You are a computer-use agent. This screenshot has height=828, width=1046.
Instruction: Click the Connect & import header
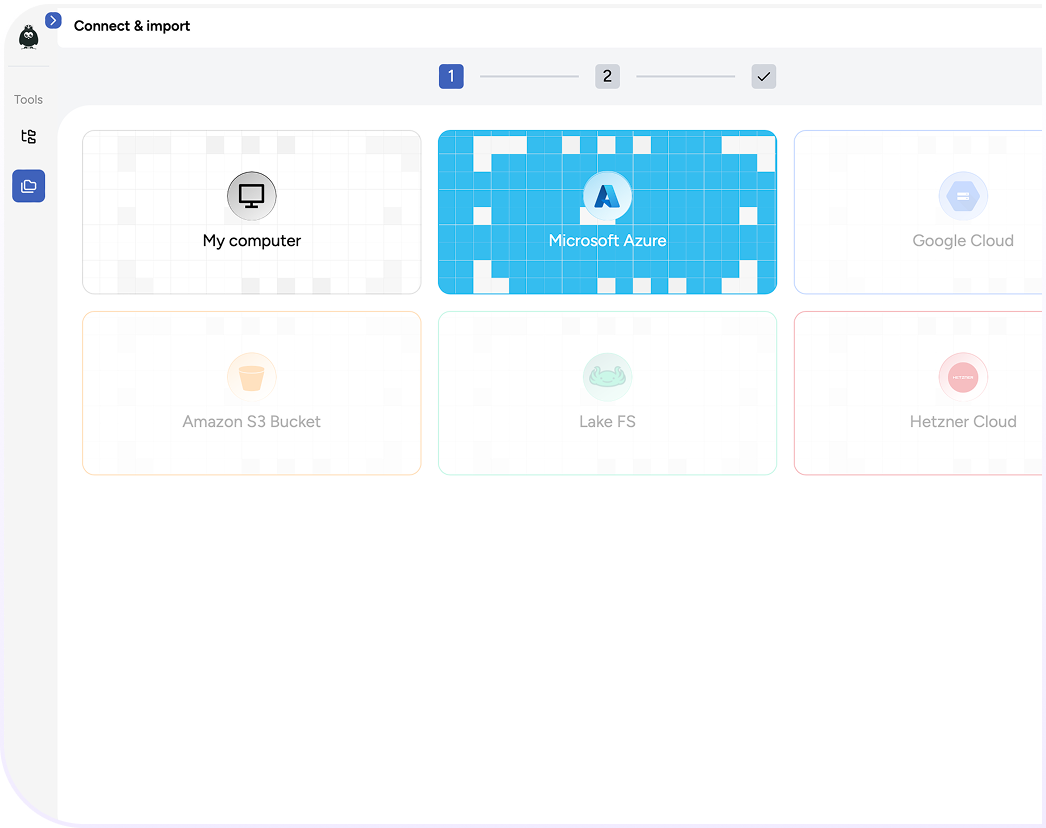[131, 26]
